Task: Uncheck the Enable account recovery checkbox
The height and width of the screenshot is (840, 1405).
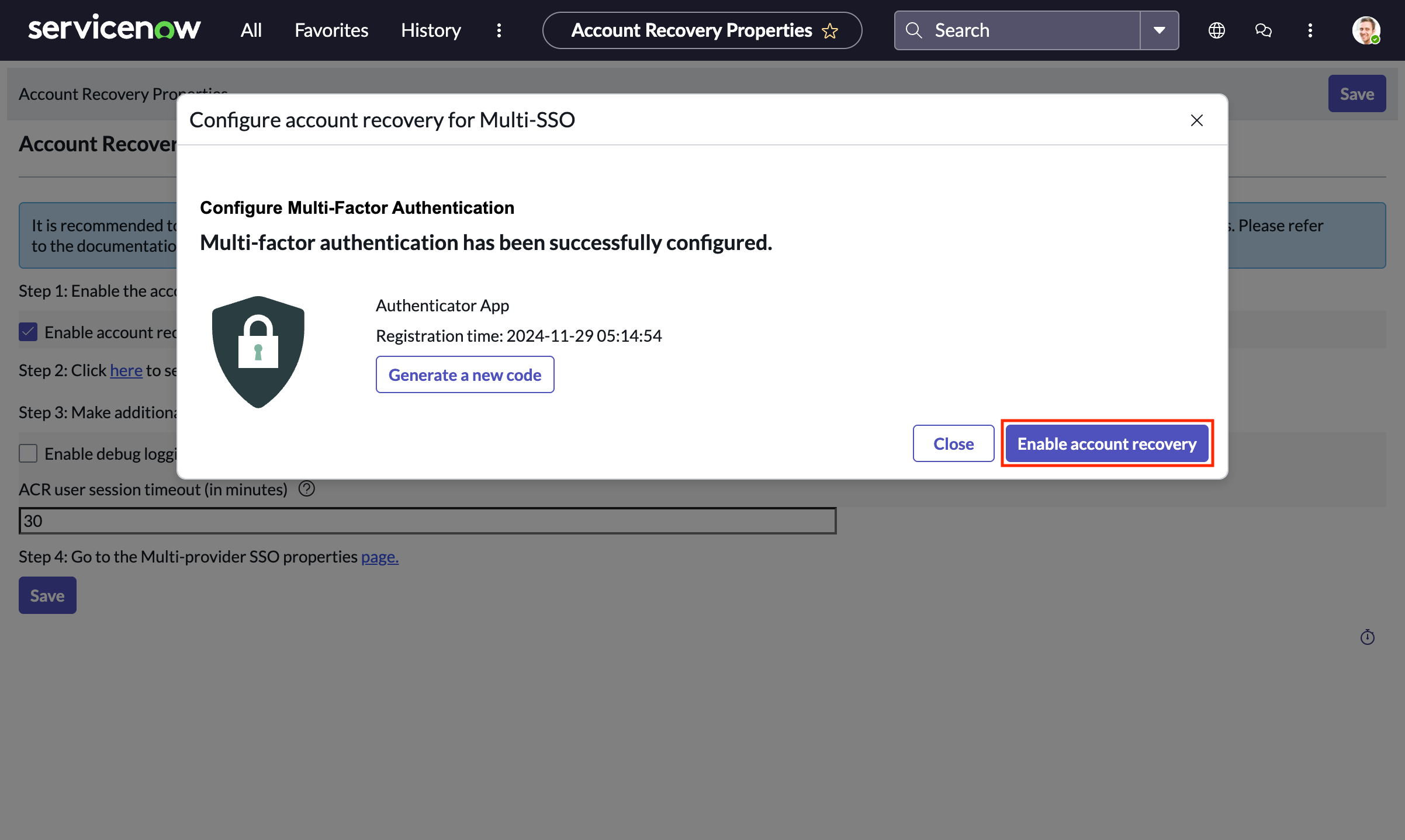Action: coord(27,331)
